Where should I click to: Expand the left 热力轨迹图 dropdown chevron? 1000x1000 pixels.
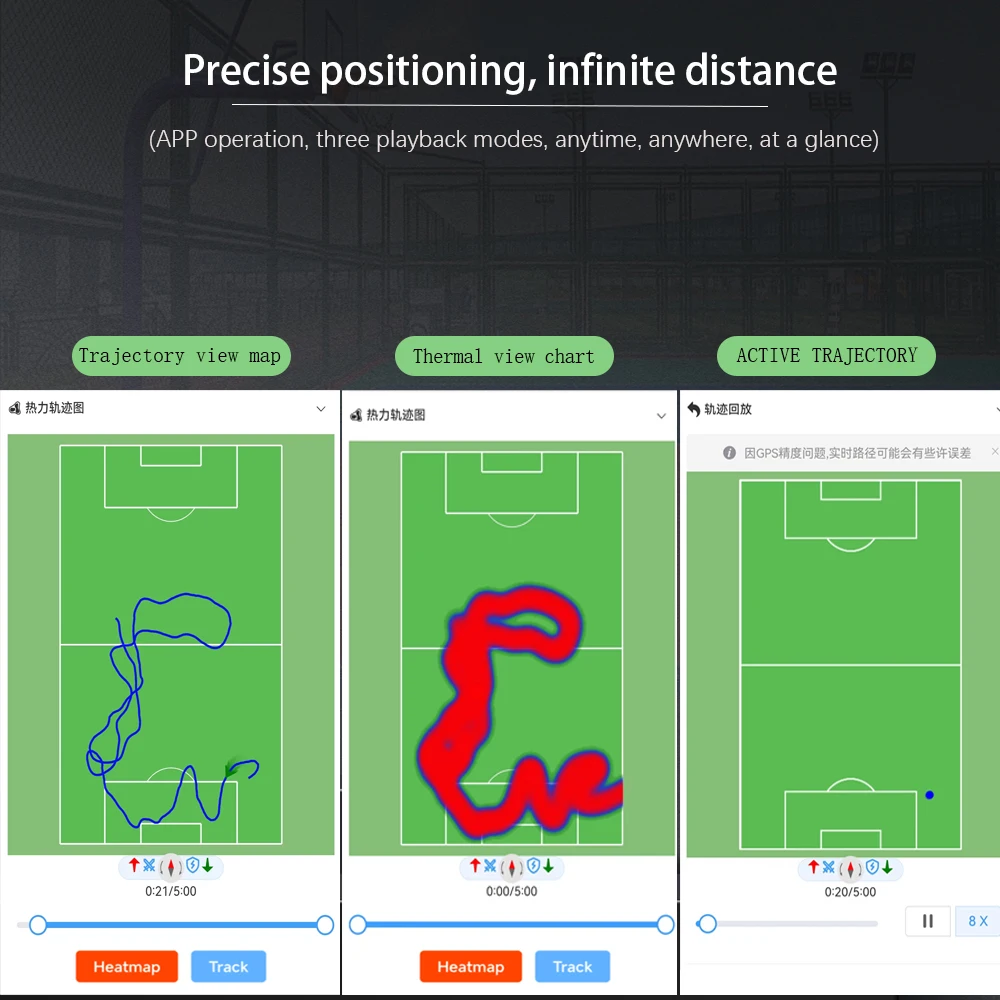[x=321, y=408]
